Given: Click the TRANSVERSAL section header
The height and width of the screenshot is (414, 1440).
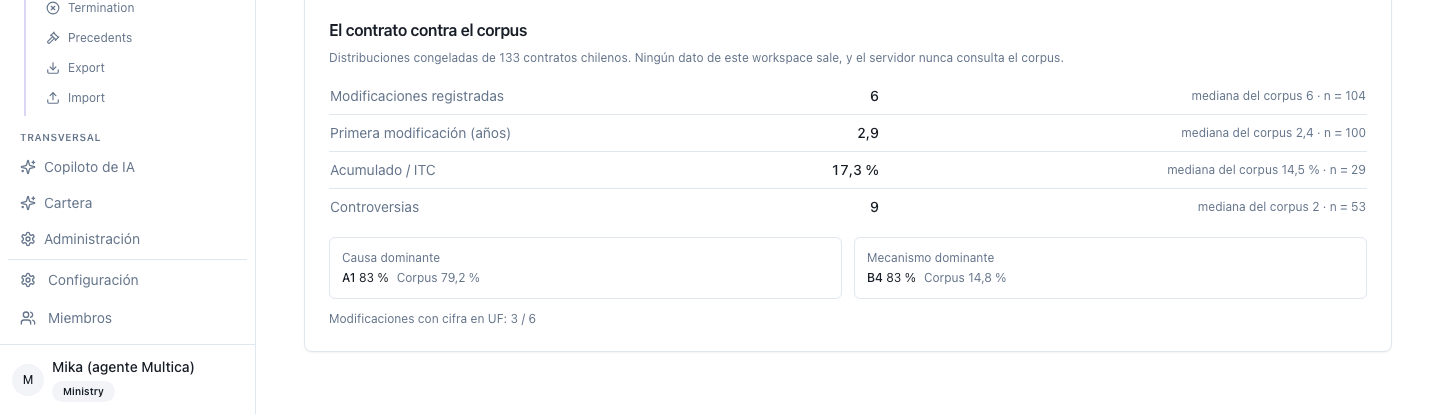Looking at the screenshot, I should click(60, 137).
